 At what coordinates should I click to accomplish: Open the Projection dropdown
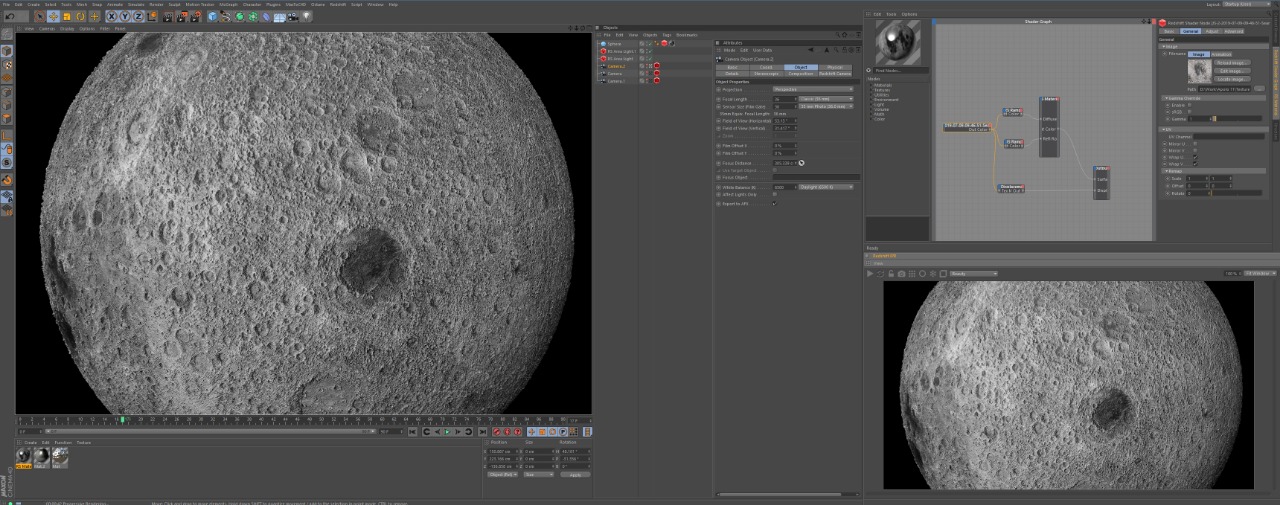point(813,89)
